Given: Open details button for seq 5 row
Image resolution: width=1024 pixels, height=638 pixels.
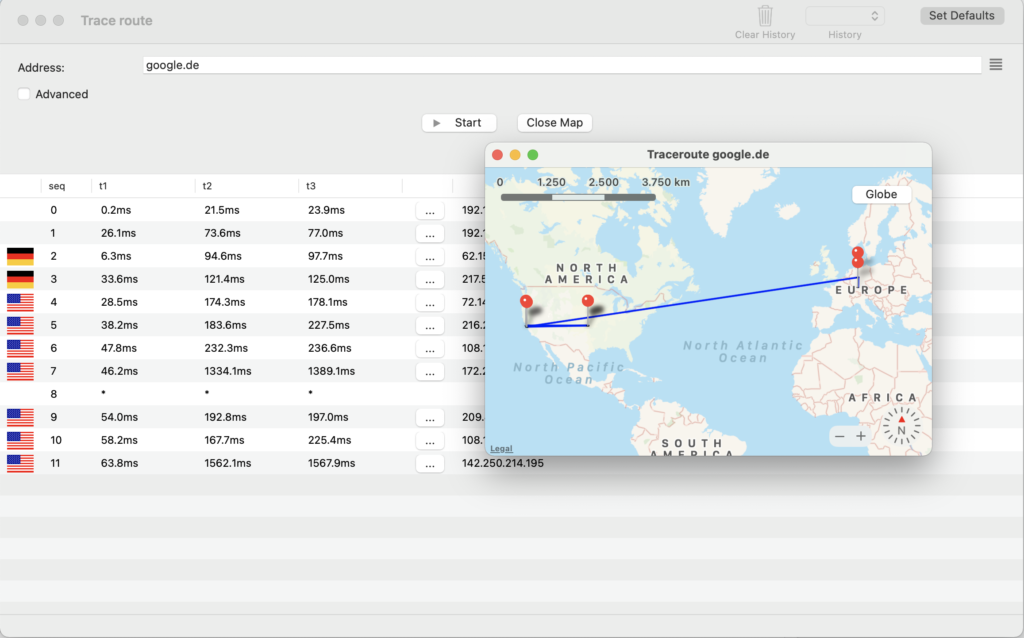Looking at the screenshot, I should coord(430,325).
